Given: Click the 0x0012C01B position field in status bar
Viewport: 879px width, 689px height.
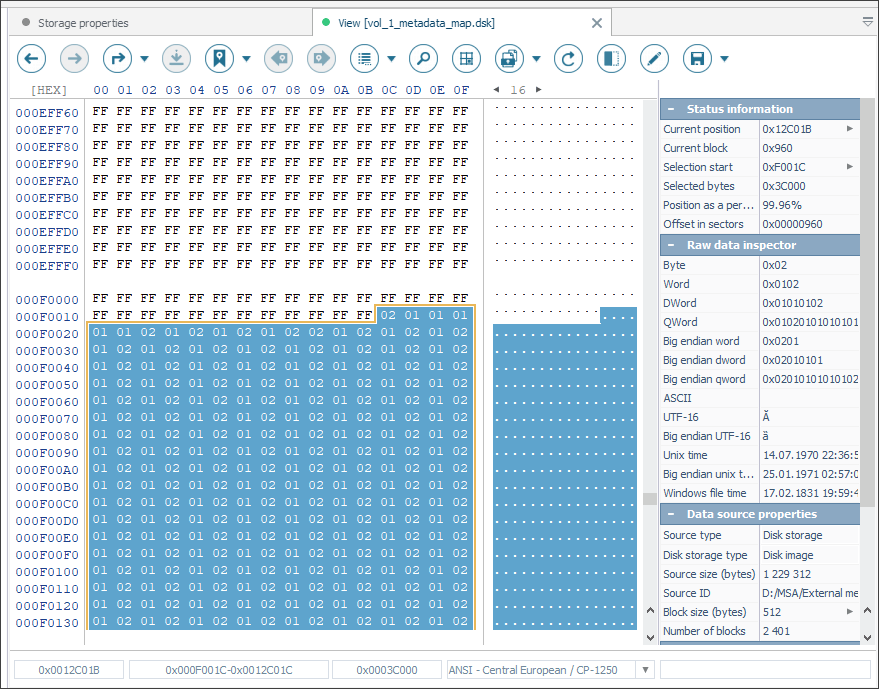Looking at the screenshot, I should click(x=69, y=670).
